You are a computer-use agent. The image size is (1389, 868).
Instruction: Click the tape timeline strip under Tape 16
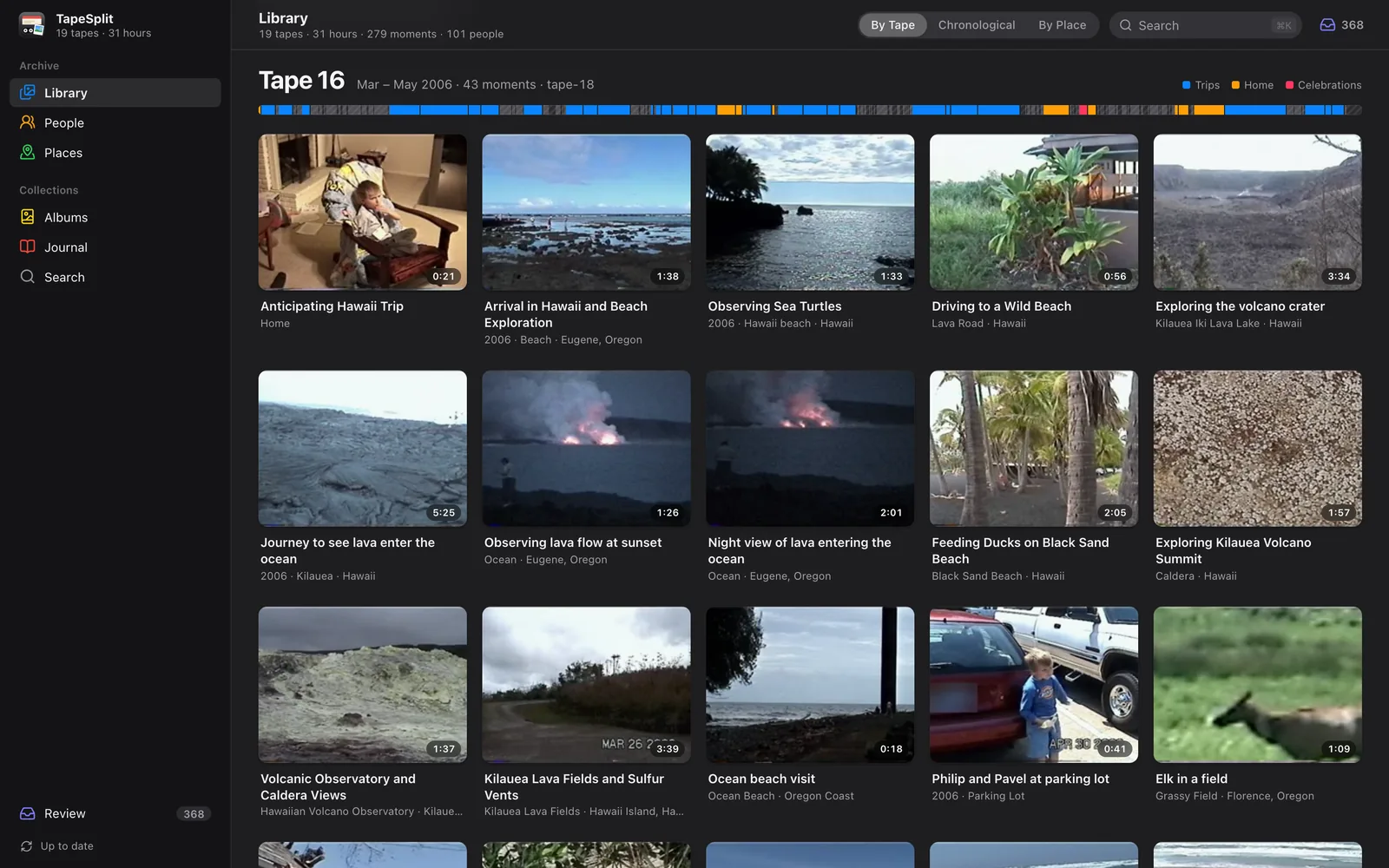[x=810, y=110]
